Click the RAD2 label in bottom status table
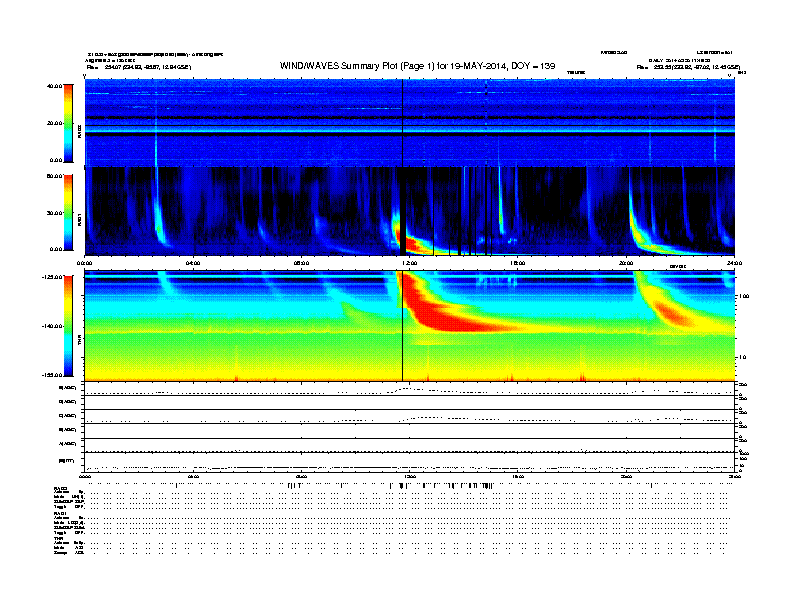792x612 pixels. coord(61,488)
